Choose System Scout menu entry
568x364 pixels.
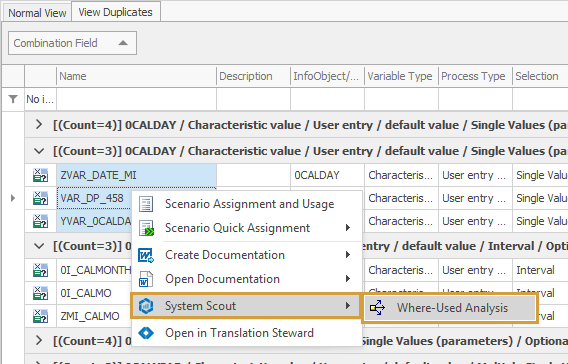(246, 306)
